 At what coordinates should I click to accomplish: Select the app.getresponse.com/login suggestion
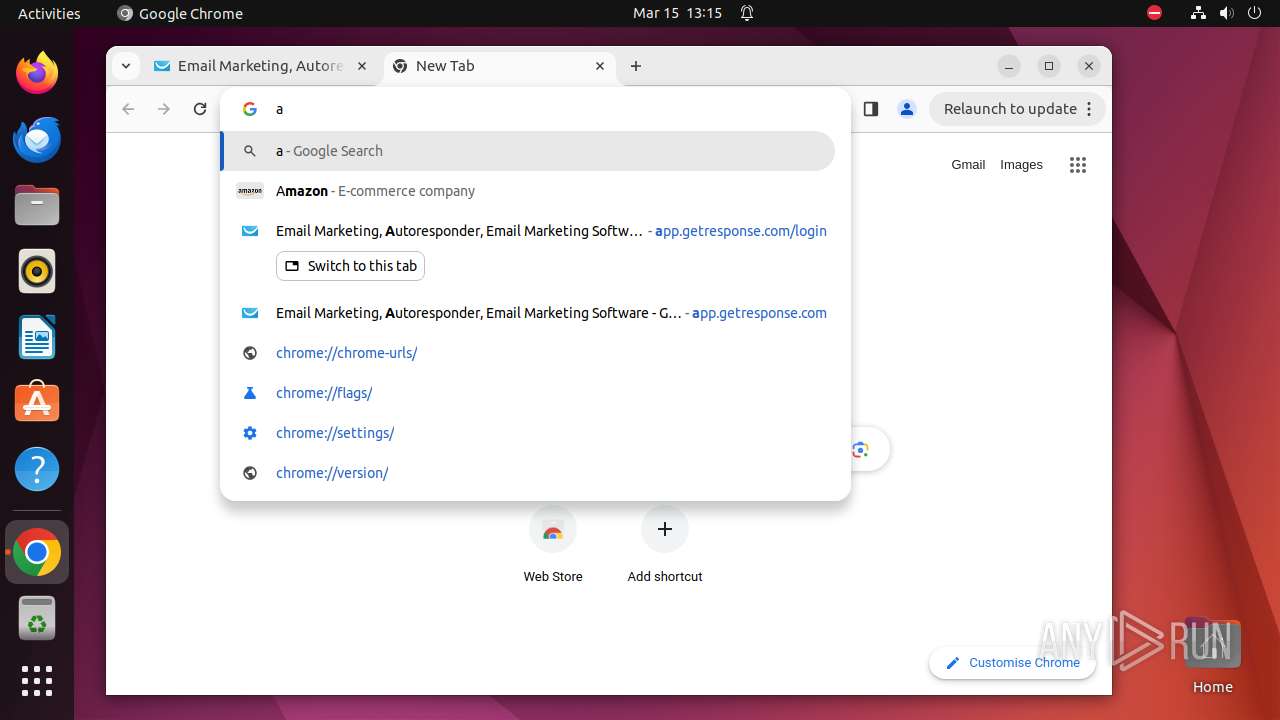click(527, 231)
